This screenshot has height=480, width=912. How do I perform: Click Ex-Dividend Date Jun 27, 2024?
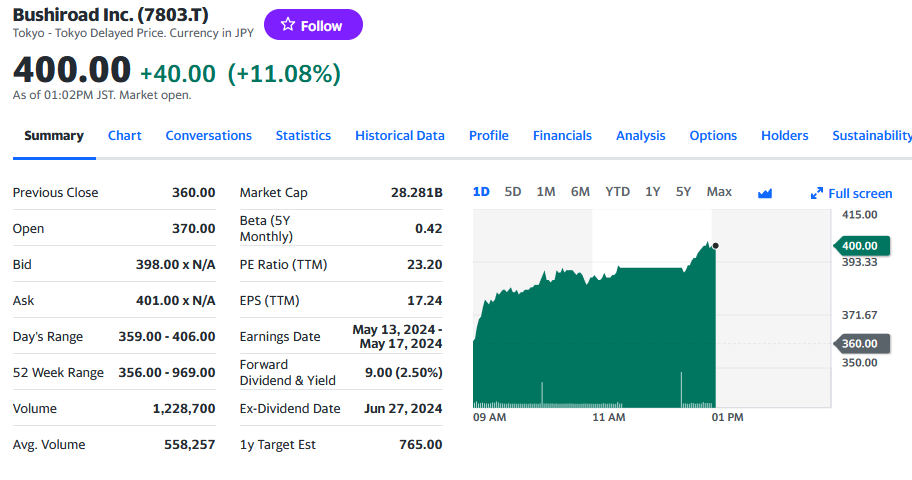click(403, 409)
